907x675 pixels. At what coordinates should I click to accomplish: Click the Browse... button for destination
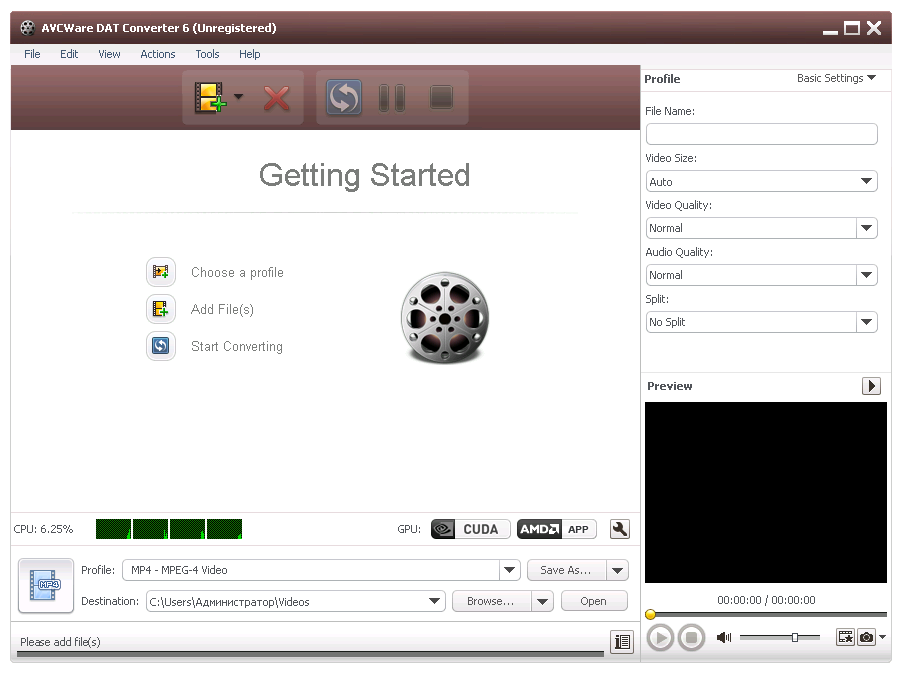coord(492,601)
